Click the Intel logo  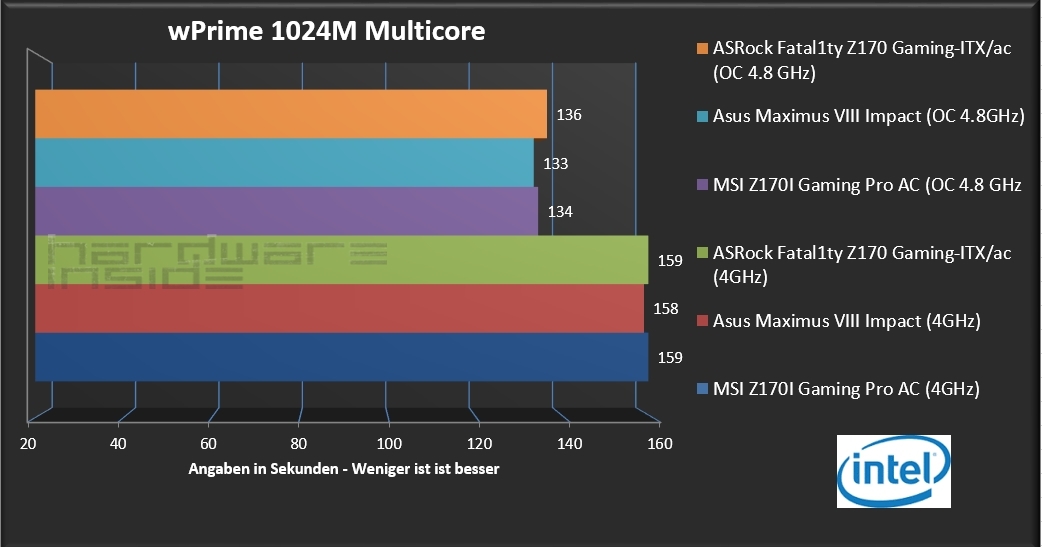tap(894, 471)
